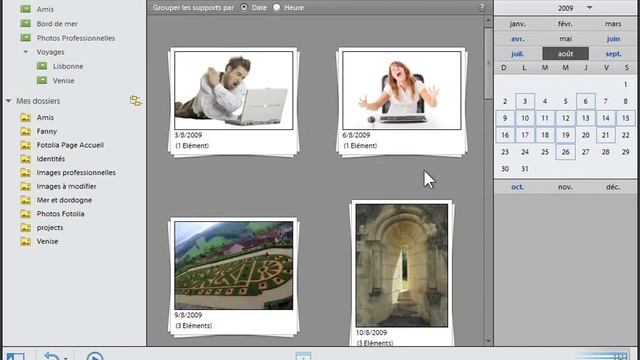The height and width of the screenshot is (360, 640).
Task: Collapse the Voyages album category
Action: (26, 52)
